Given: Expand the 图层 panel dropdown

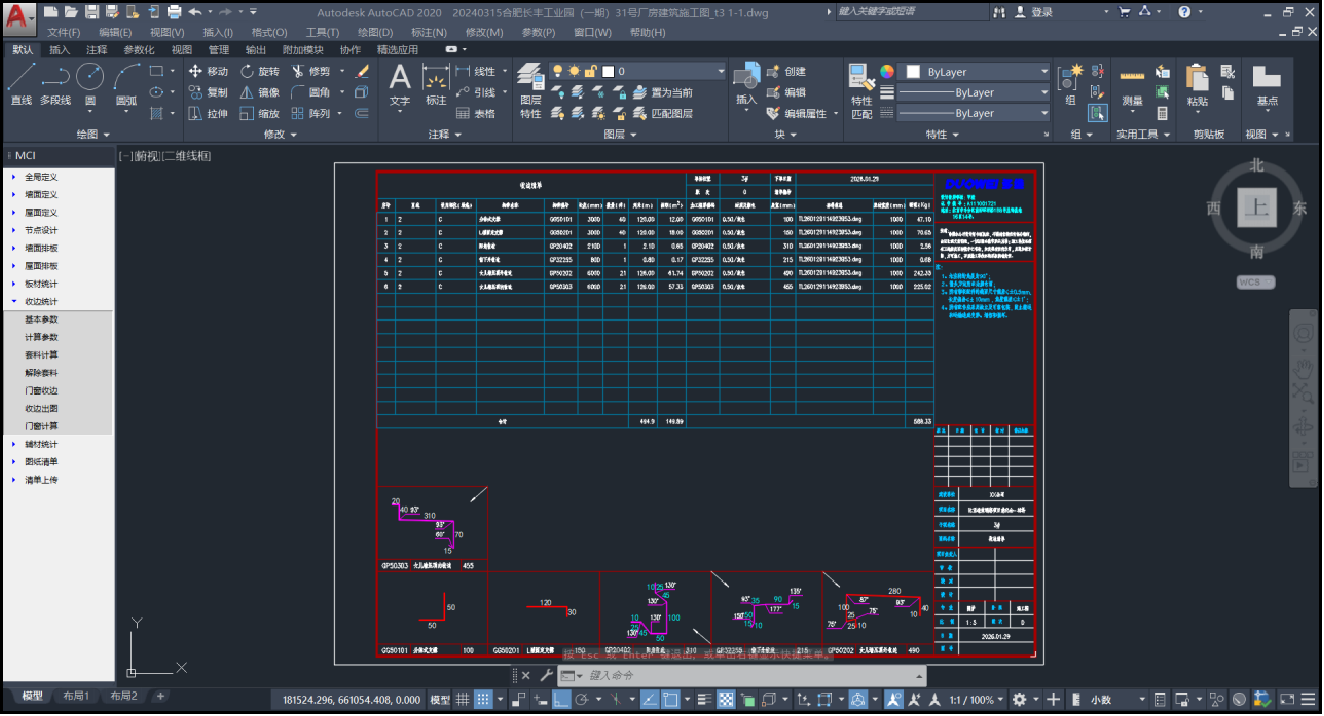Looking at the screenshot, I should pos(621,134).
